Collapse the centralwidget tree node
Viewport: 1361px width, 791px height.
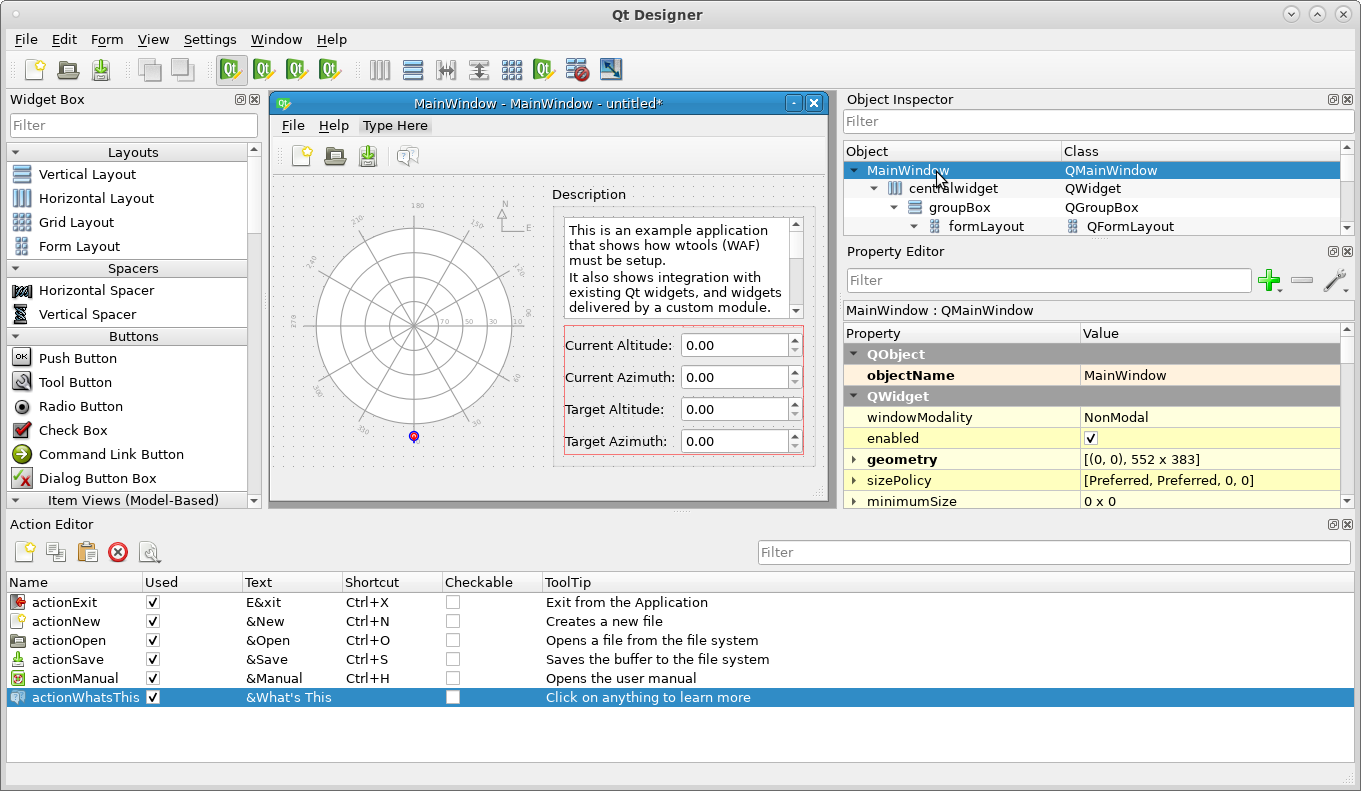[x=875, y=189]
